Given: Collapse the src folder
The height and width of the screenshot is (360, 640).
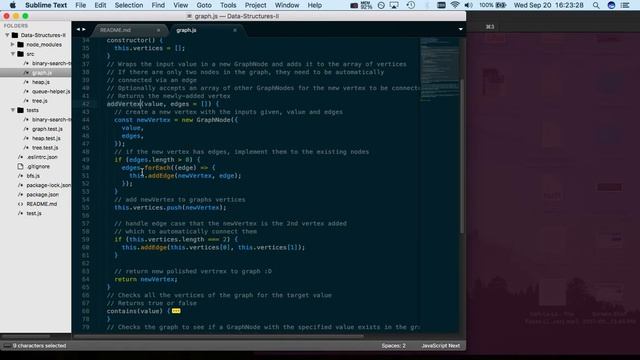Looking at the screenshot, I should 13,54.
